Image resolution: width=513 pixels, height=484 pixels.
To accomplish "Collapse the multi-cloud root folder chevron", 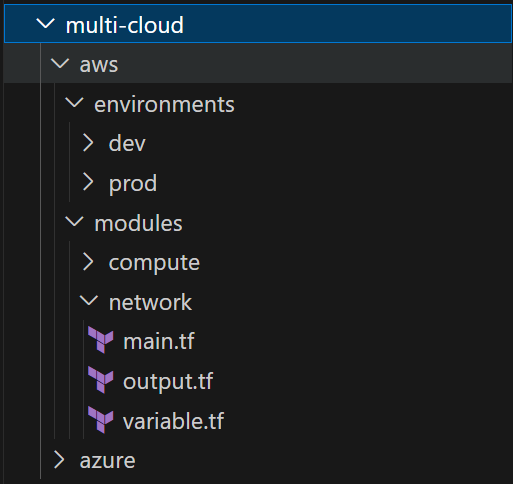I will point(45,24).
